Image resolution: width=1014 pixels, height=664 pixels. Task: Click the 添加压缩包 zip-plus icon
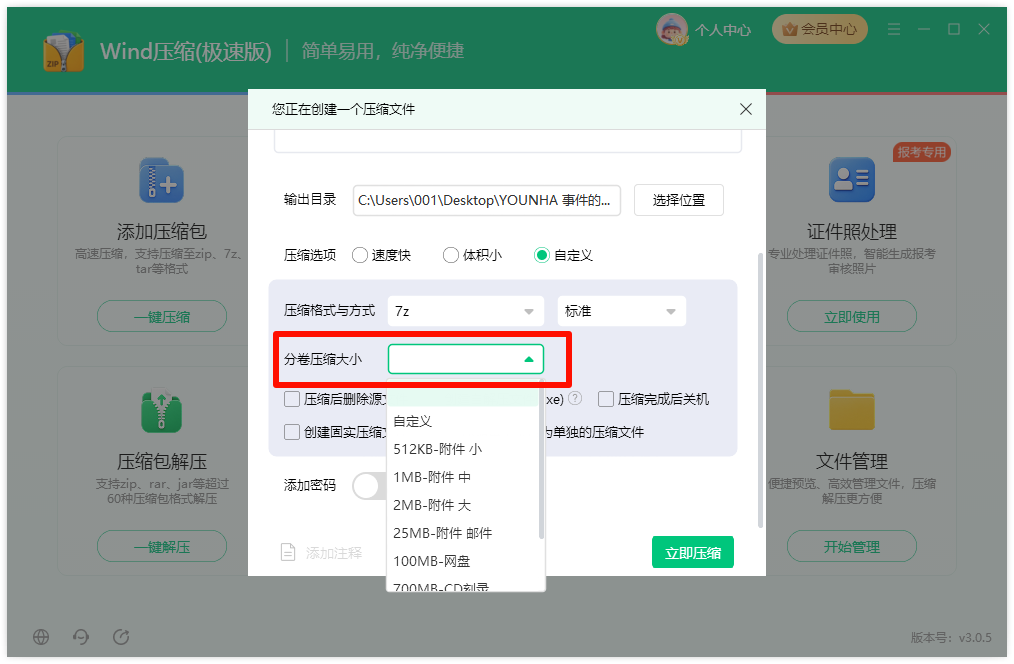162,180
